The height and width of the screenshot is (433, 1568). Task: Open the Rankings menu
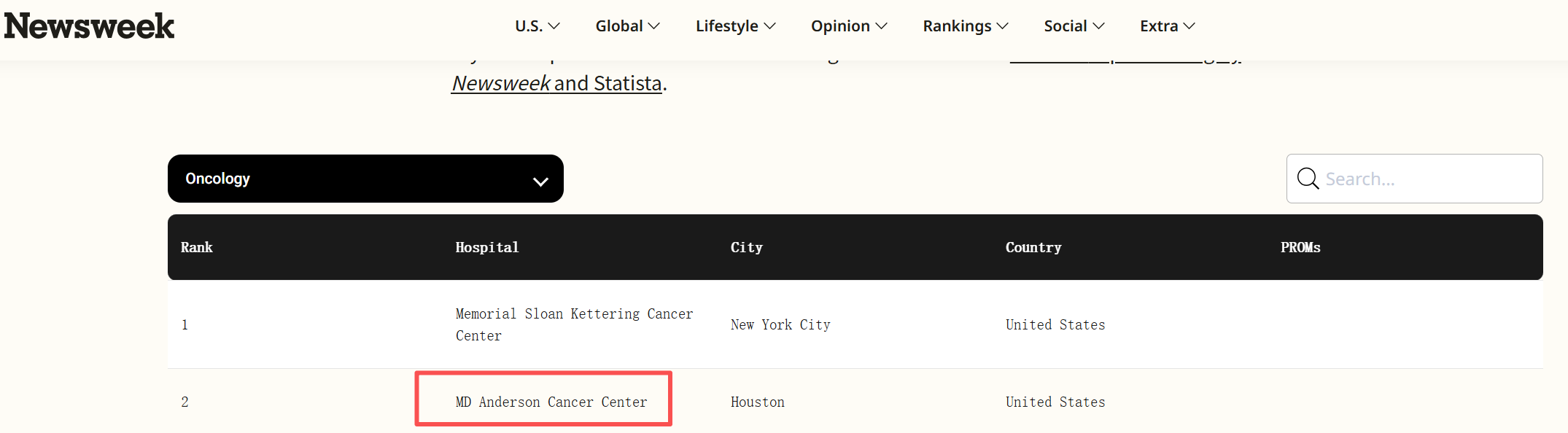point(966,26)
